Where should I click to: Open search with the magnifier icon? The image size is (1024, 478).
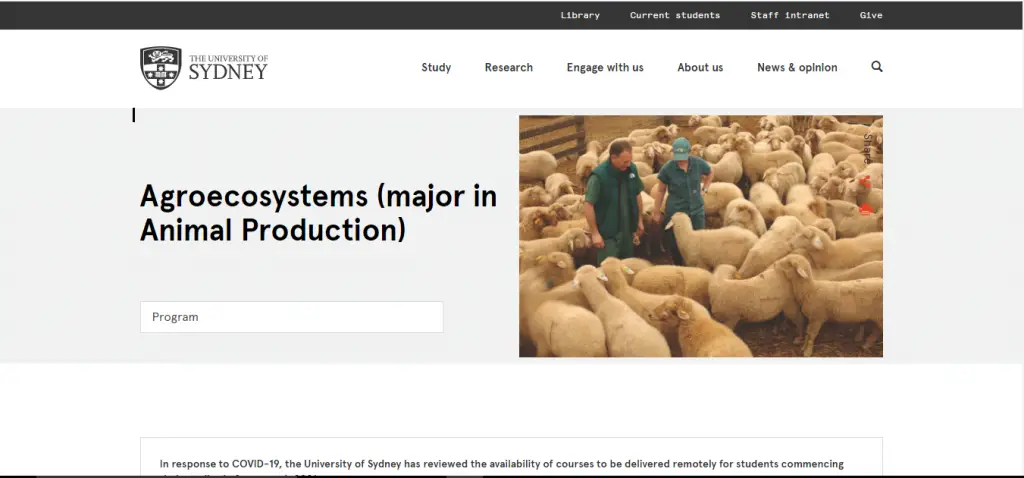[877, 67]
